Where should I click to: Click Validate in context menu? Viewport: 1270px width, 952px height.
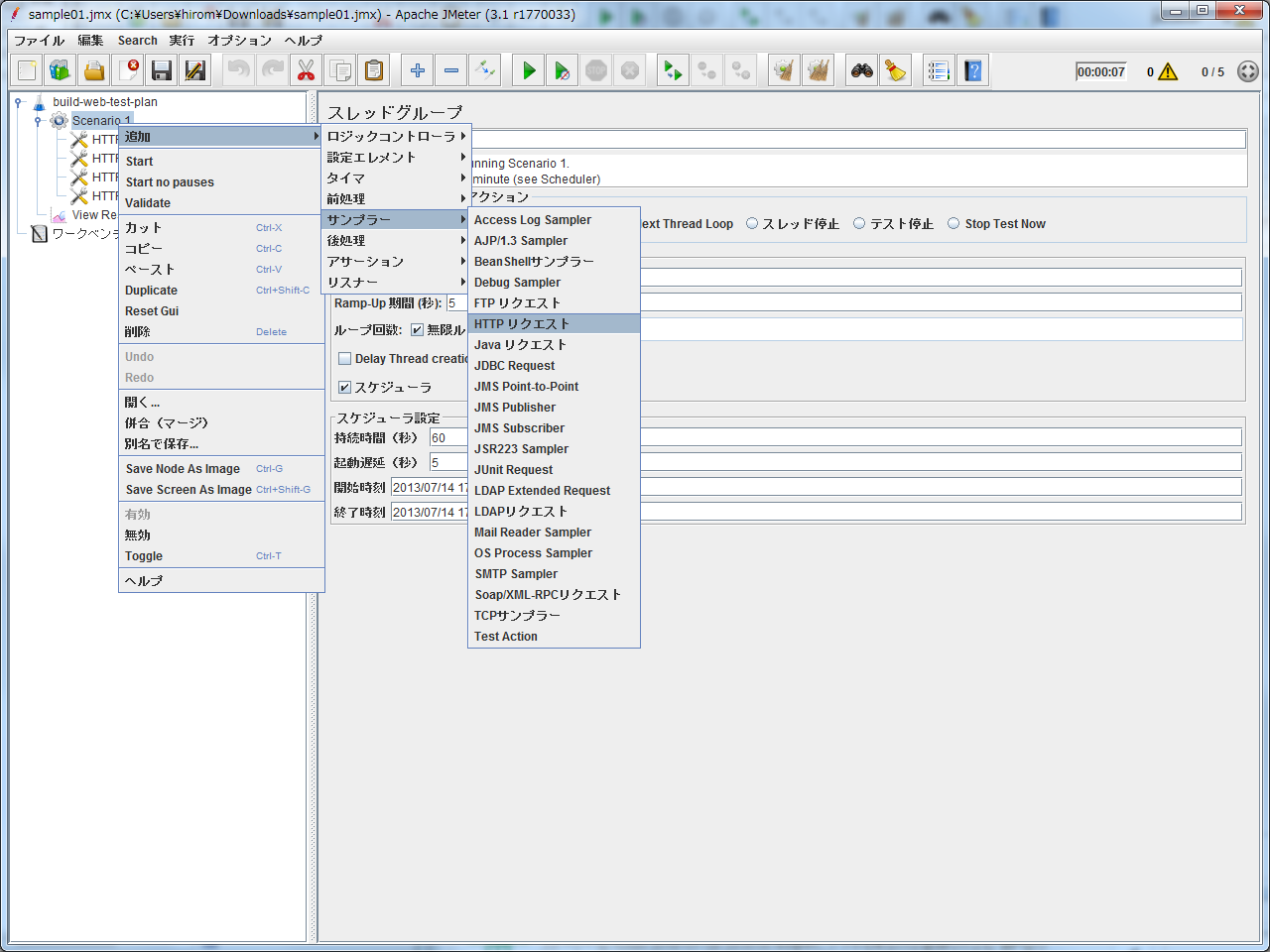tap(221, 202)
